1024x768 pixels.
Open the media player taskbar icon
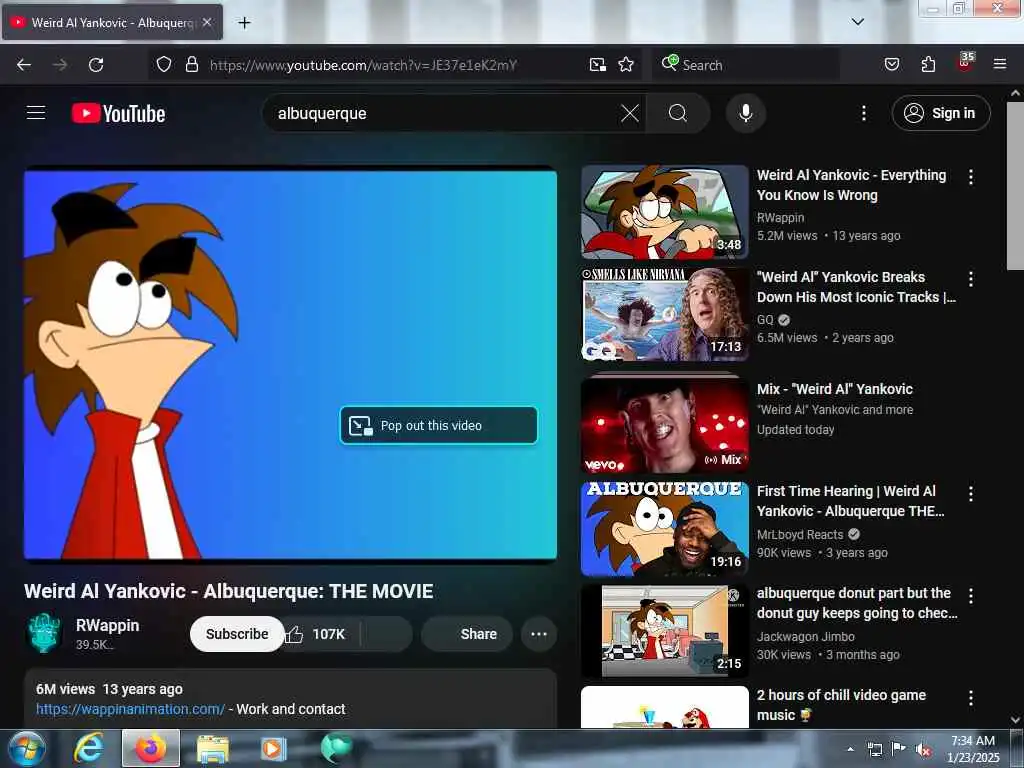point(273,748)
